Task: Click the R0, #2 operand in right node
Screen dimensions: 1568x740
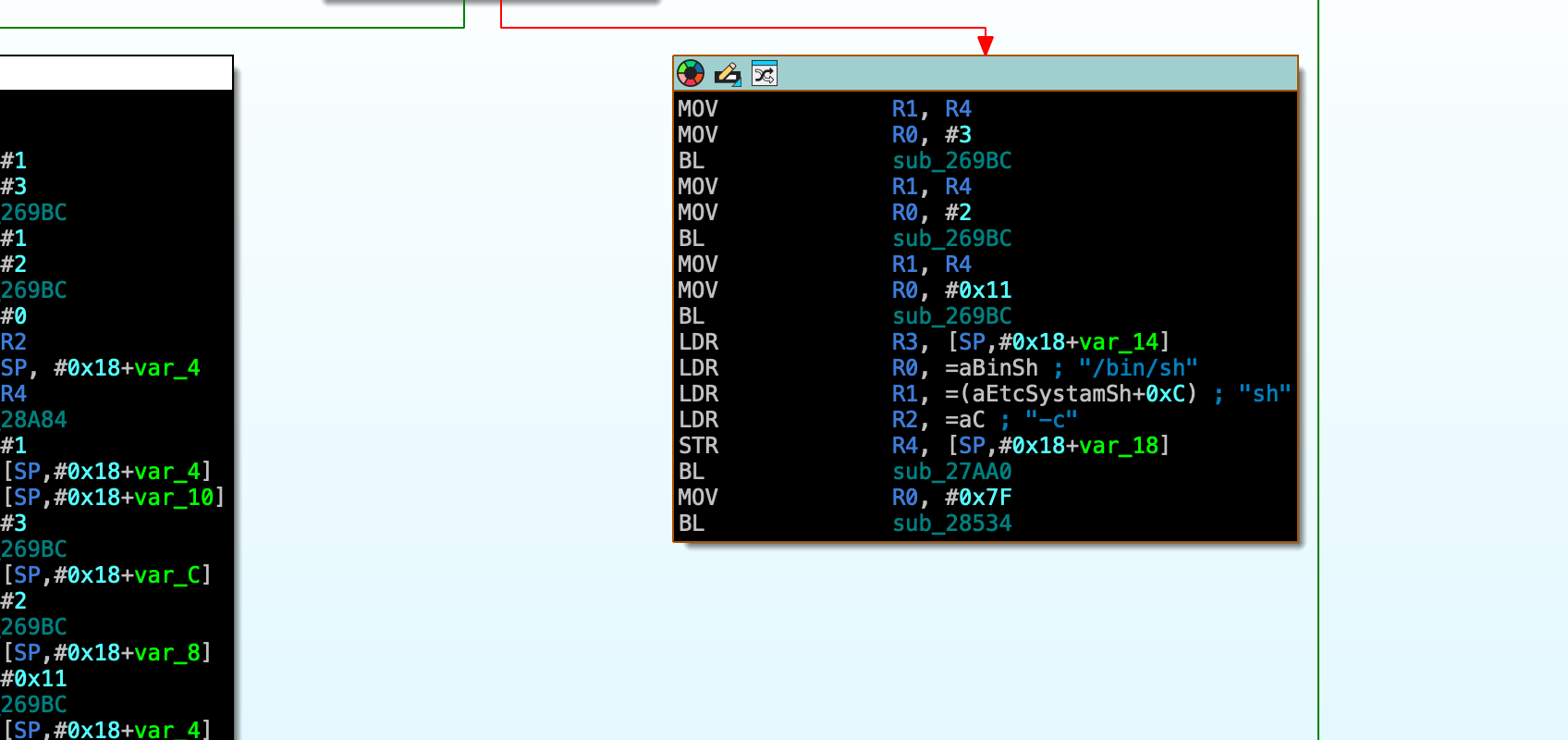Action: coord(932,213)
